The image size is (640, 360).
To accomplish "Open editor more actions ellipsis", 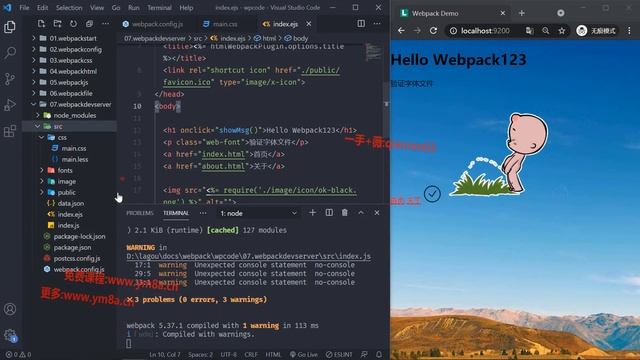I will (377, 24).
